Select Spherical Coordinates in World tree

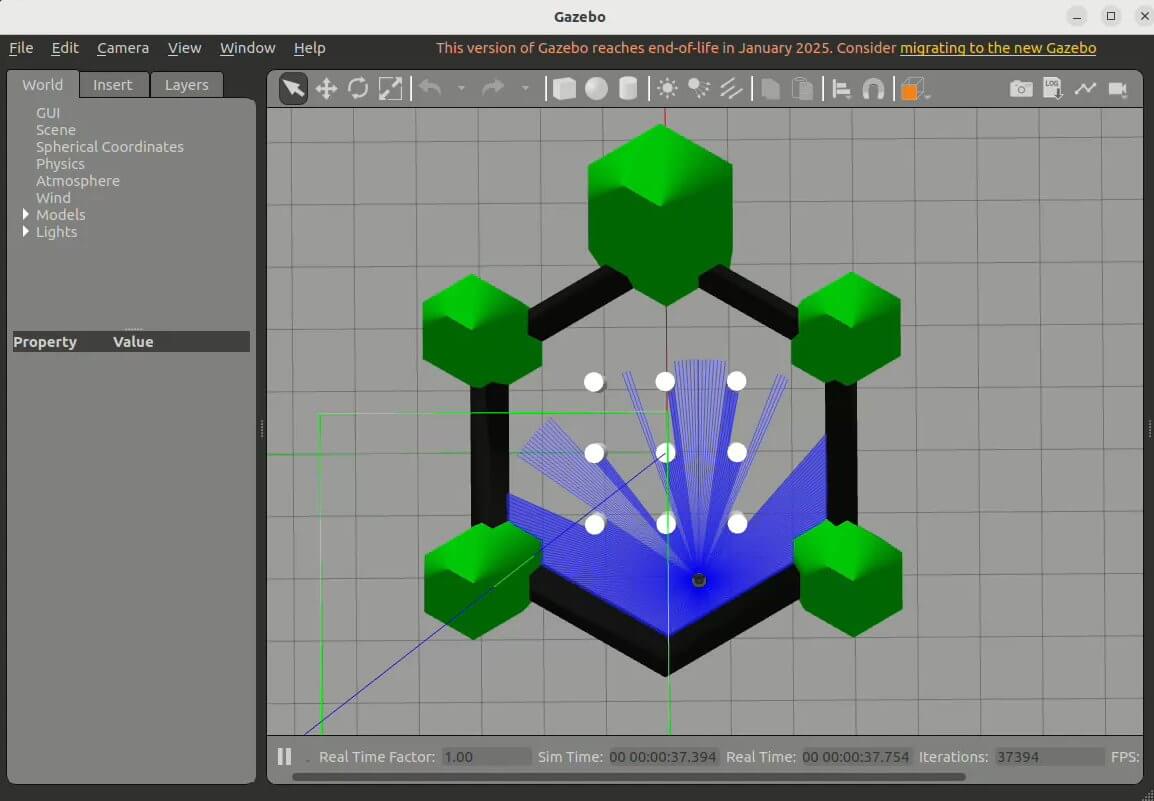(x=110, y=147)
